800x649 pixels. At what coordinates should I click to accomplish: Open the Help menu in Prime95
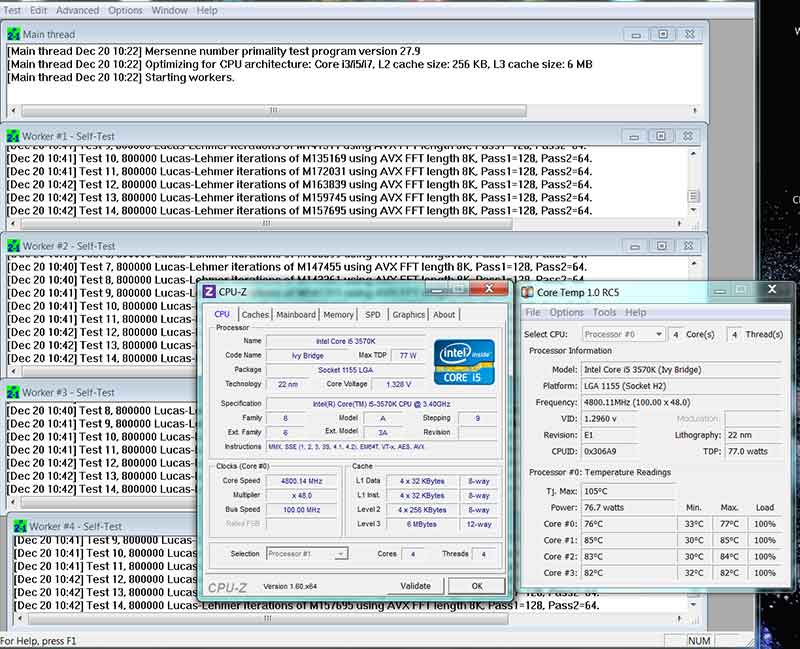point(207,10)
